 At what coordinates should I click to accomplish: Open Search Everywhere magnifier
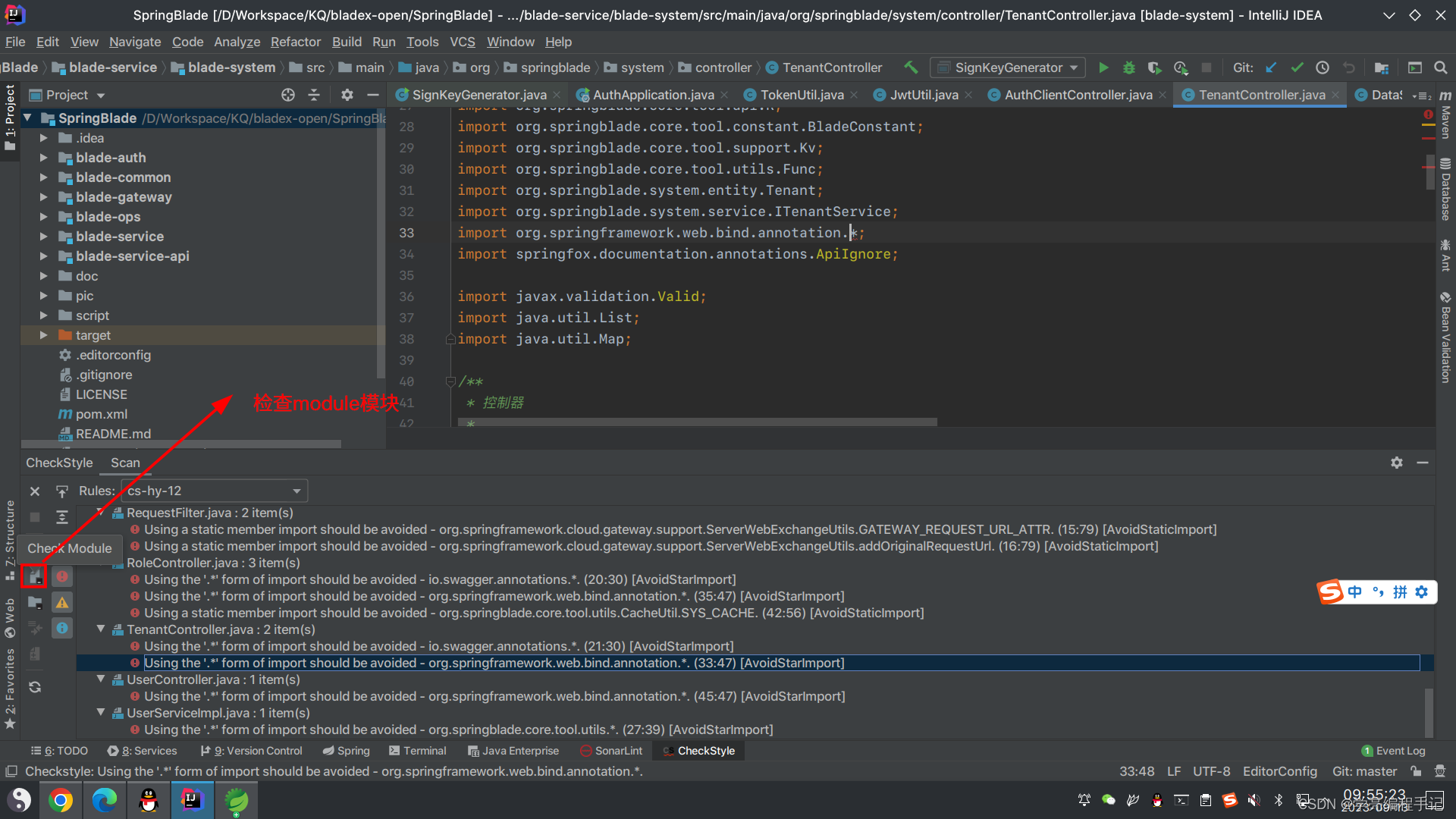[x=1441, y=67]
